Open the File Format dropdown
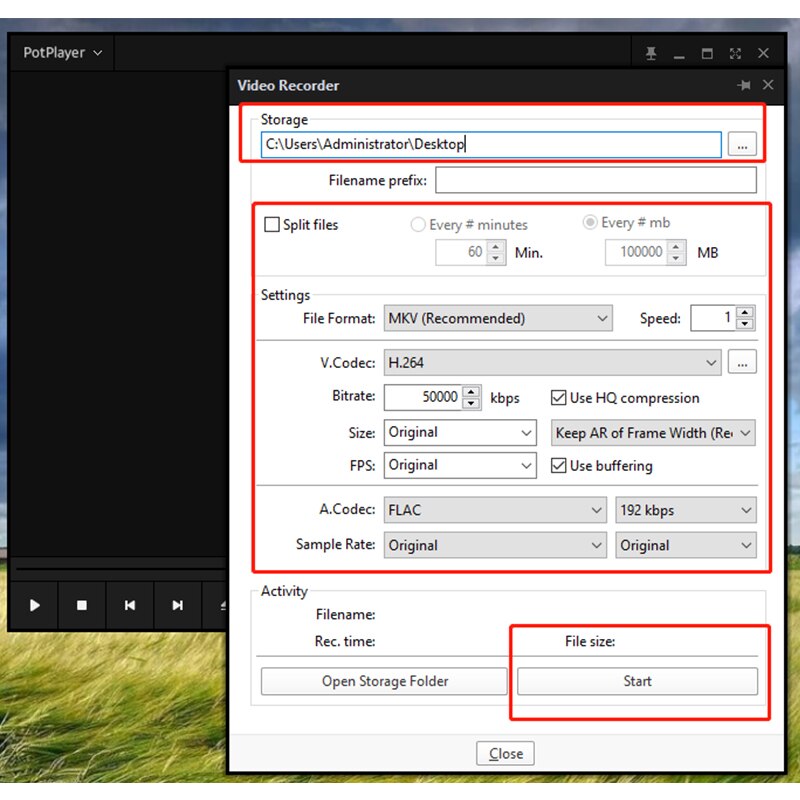 click(498, 318)
